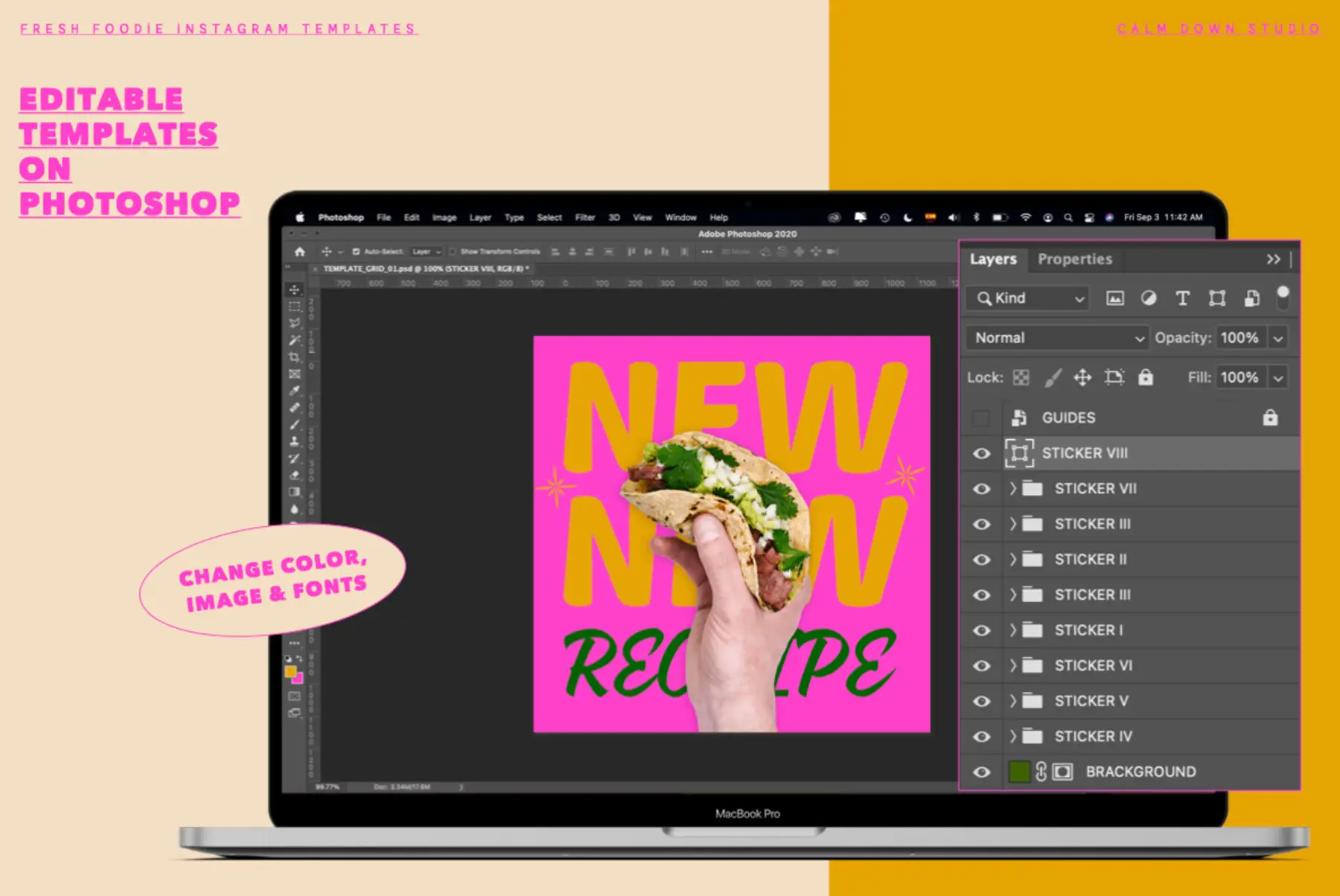Toggle visibility of the BRACKGROUND layer

point(981,772)
